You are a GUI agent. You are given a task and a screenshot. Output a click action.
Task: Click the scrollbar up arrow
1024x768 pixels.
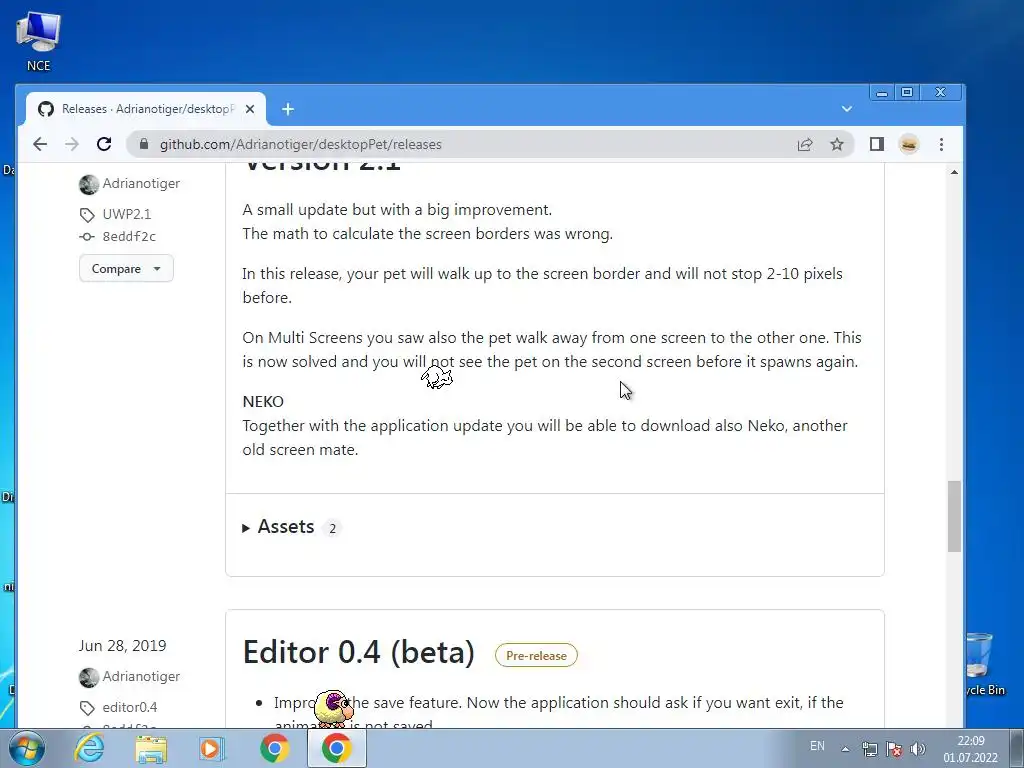[954, 172]
